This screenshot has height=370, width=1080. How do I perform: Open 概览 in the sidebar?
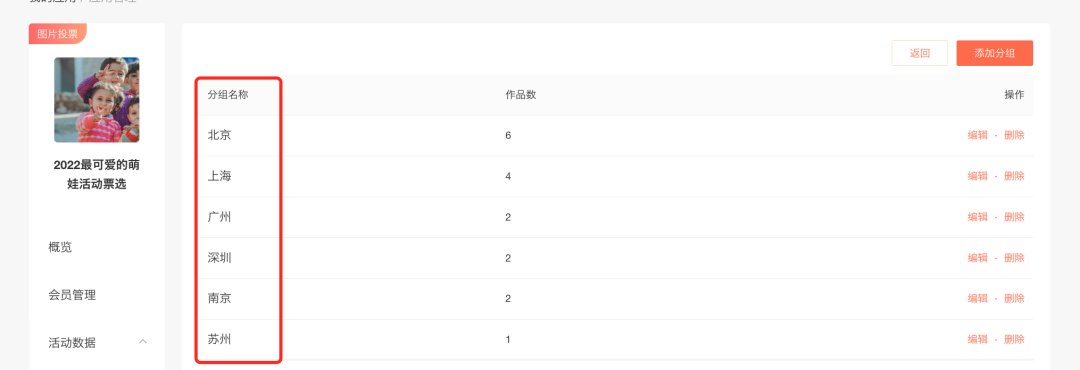click(x=60, y=247)
